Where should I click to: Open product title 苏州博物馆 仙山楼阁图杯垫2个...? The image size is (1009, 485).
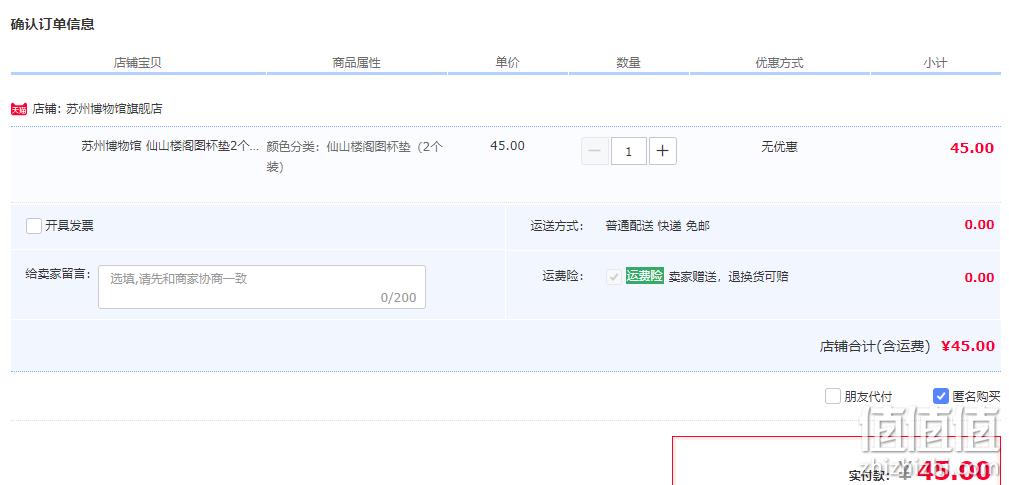click(x=170, y=146)
